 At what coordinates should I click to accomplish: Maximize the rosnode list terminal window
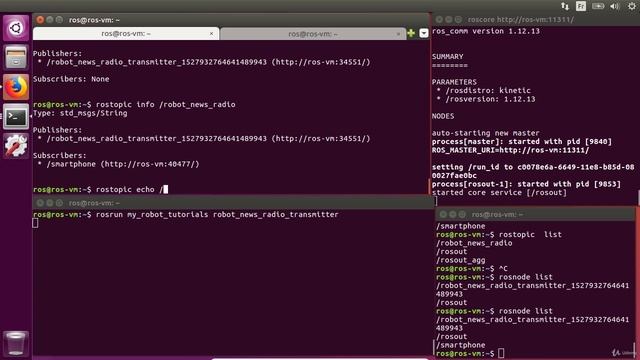point(462,214)
